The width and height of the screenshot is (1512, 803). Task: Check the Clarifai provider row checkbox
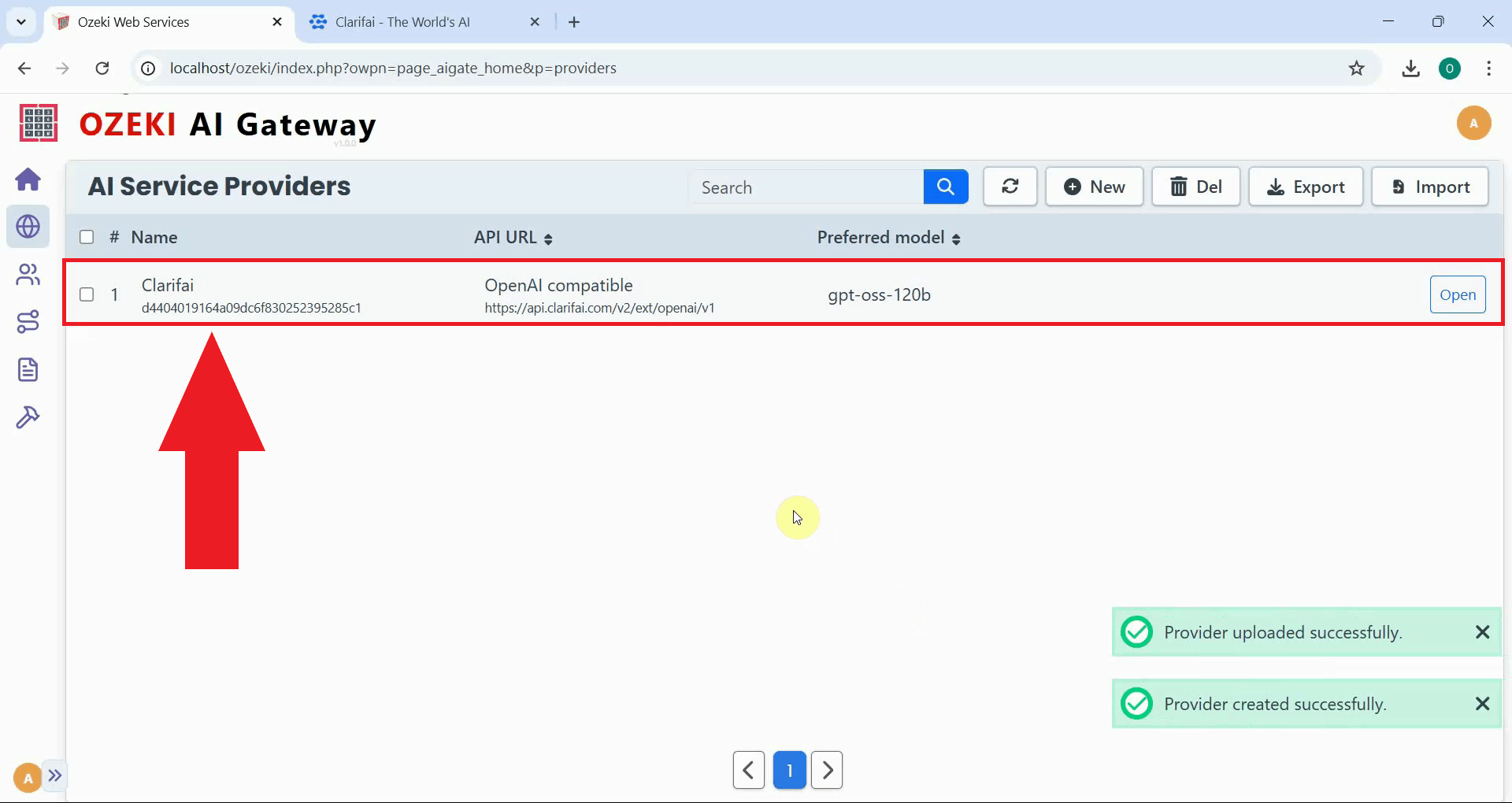pos(87,294)
